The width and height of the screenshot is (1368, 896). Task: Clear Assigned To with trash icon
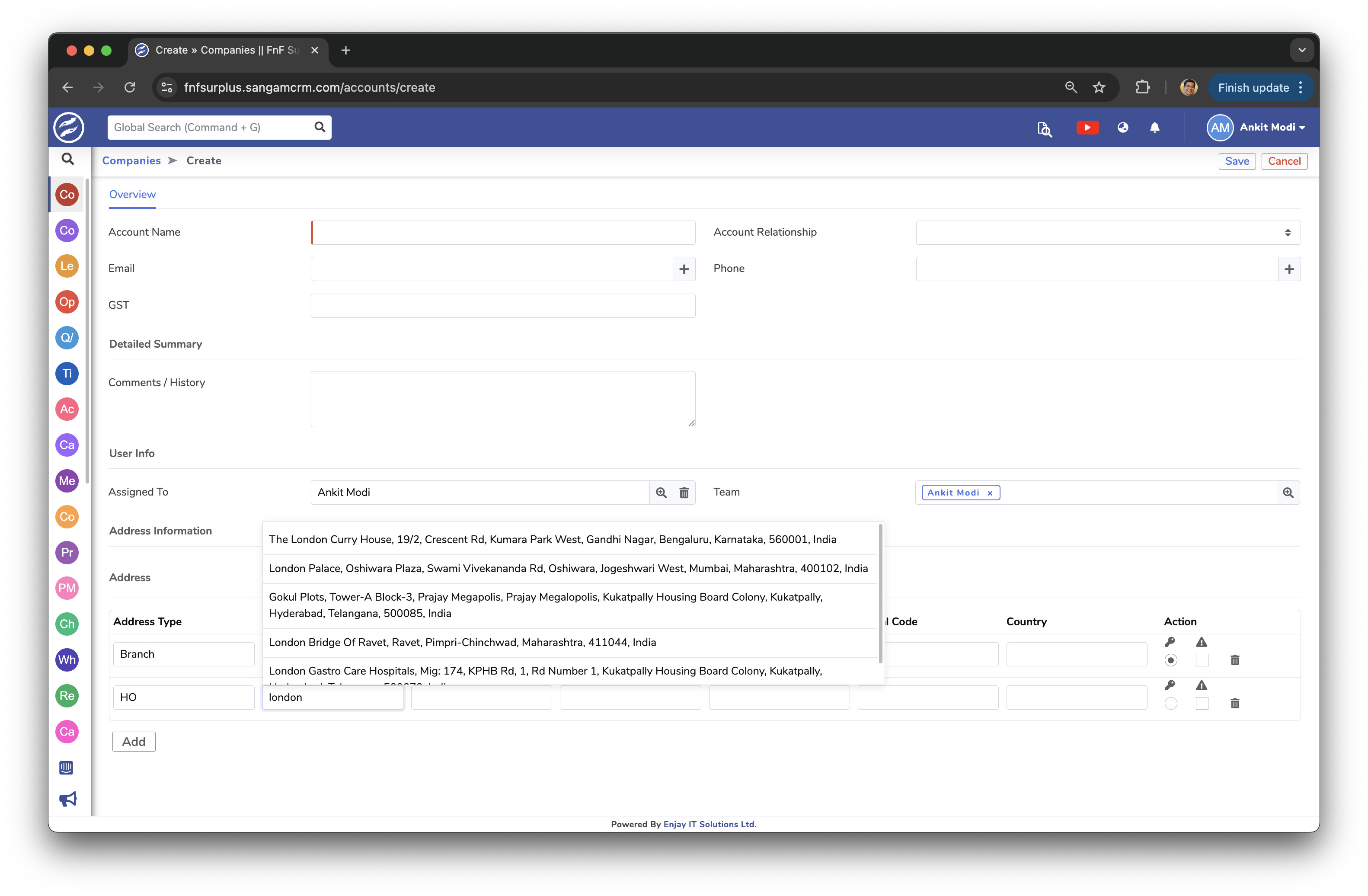coord(684,493)
